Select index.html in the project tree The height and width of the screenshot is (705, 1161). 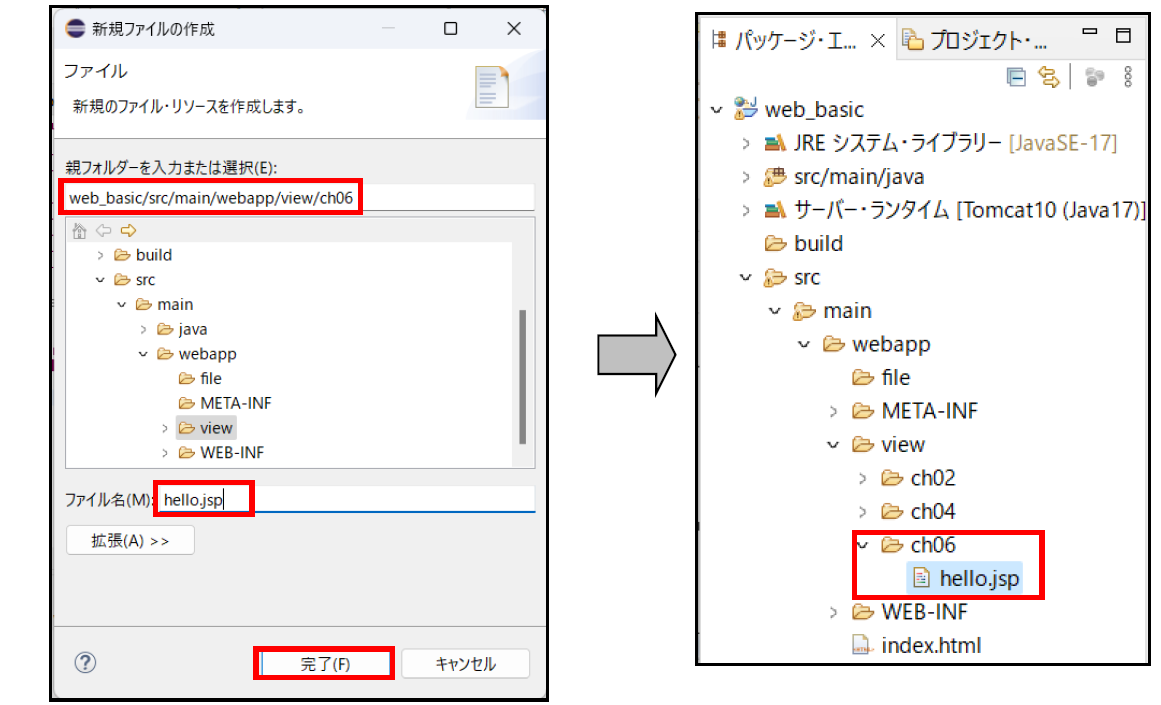(930, 645)
